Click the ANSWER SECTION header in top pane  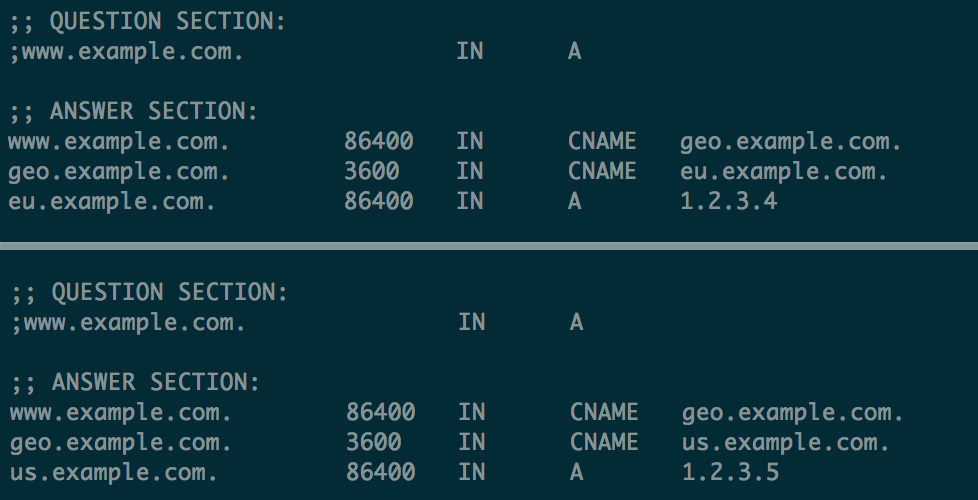click(x=134, y=112)
